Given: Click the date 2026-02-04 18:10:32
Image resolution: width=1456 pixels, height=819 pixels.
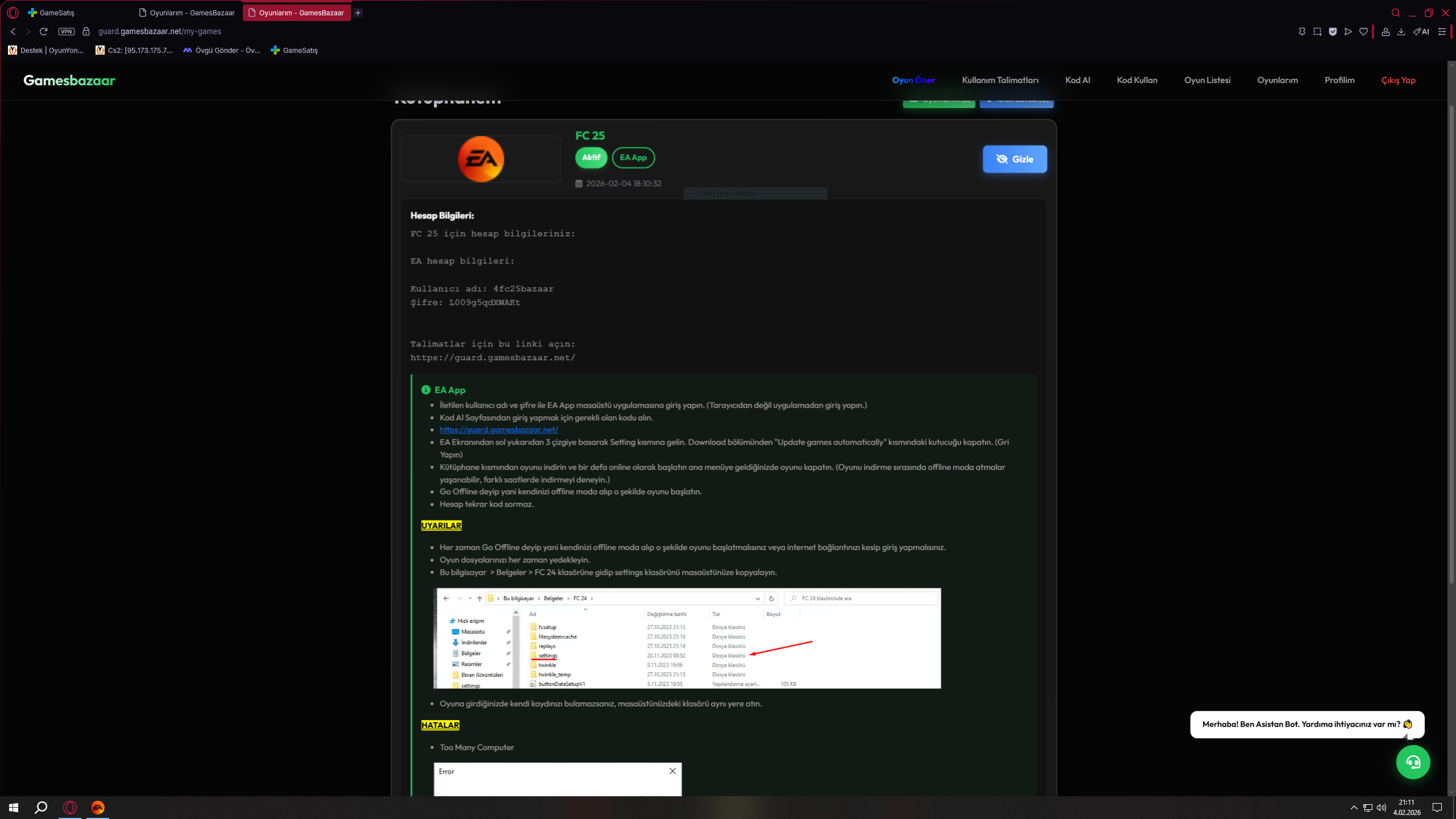Looking at the screenshot, I should [x=623, y=184].
